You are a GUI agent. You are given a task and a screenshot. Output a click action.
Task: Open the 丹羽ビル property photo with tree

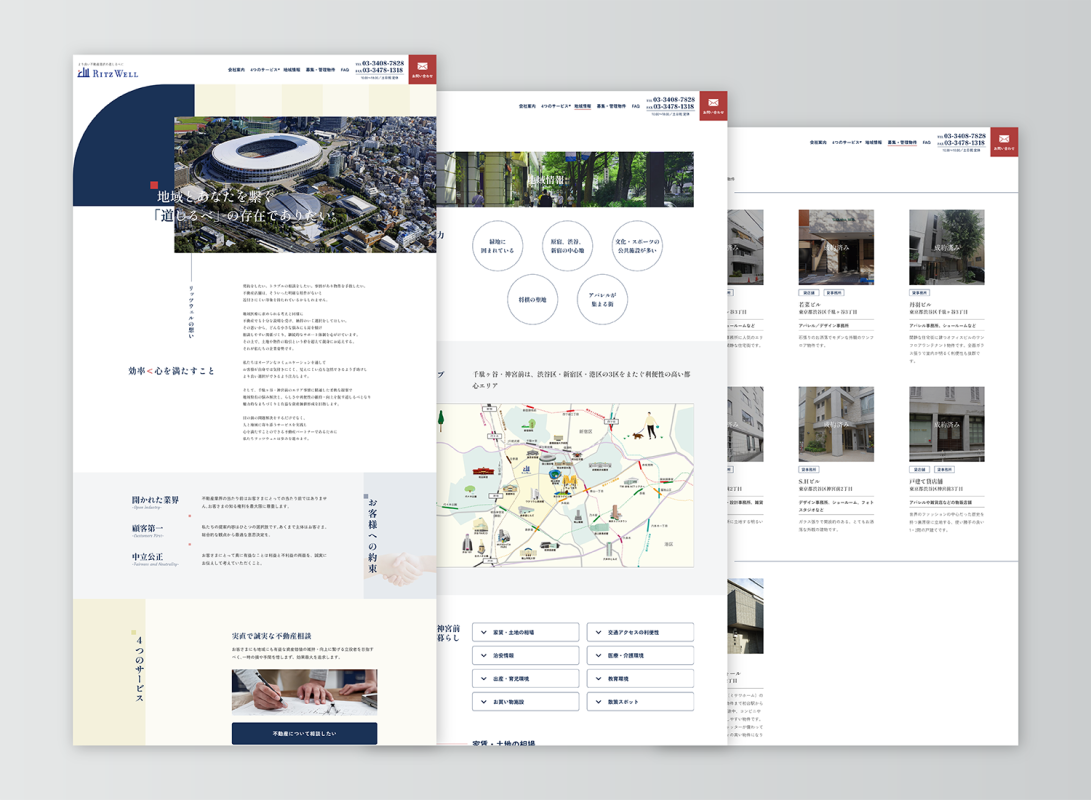tap(946, 247)
